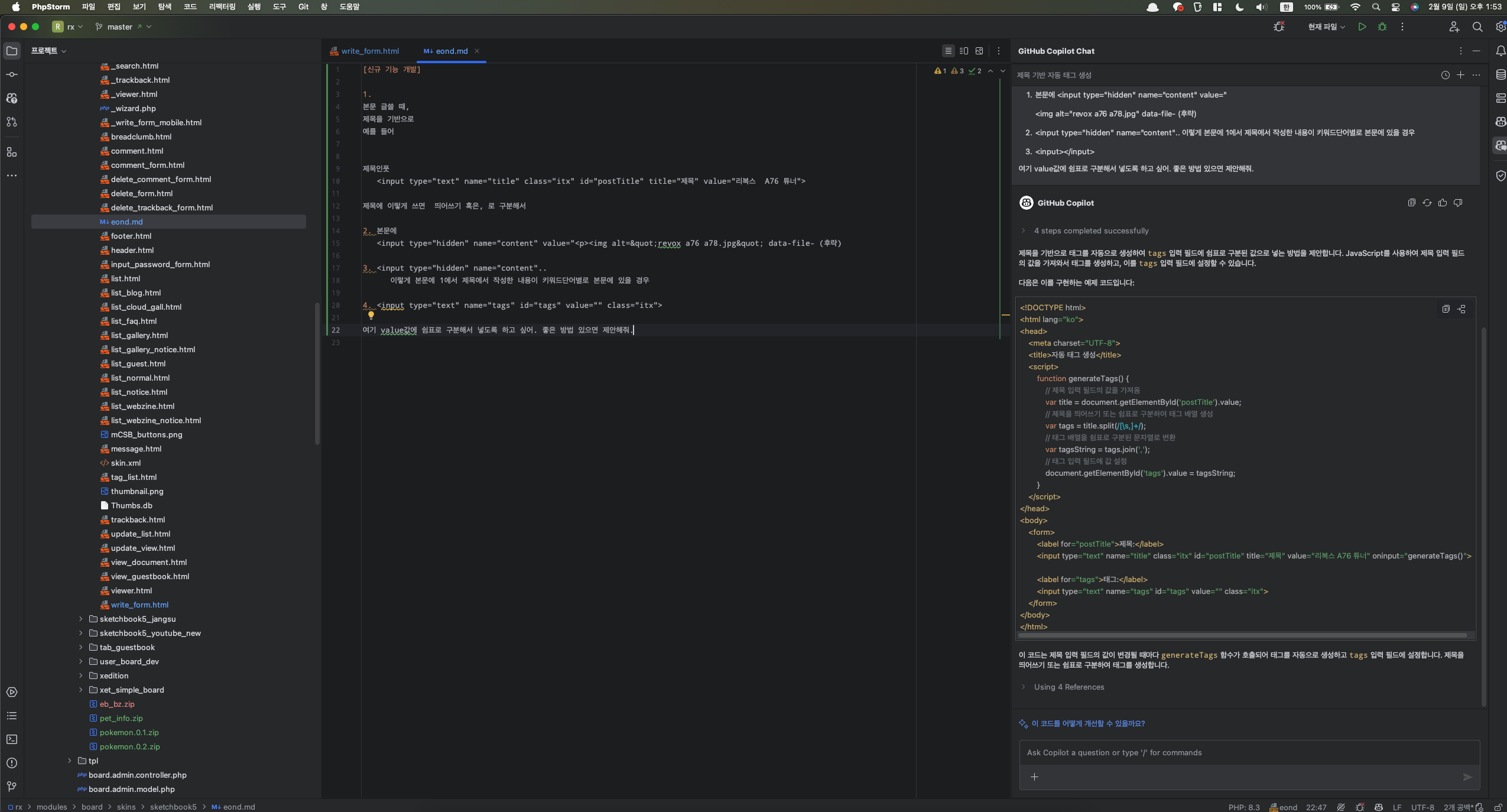The image size is (1507, 812).
Task: Expand the sketchbook5_youtube_new folder
Action: pos(81,633)
